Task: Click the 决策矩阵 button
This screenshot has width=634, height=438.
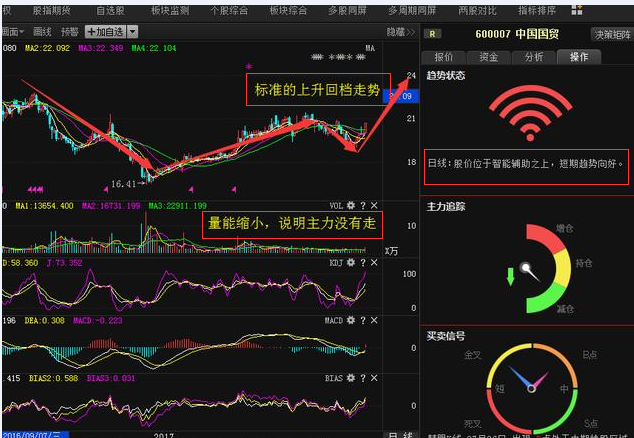Action: (612, 35)
